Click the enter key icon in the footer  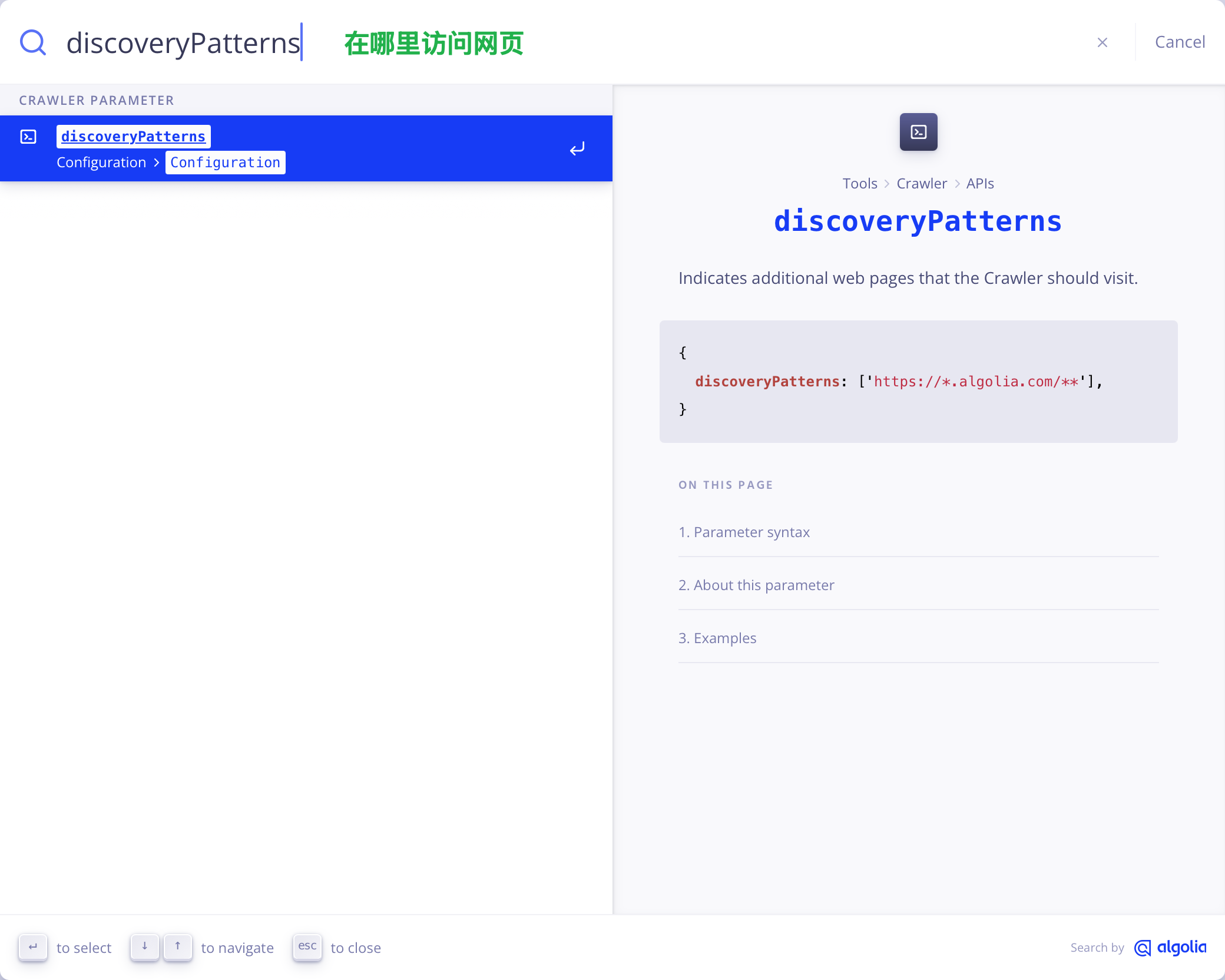coord(33,947)
